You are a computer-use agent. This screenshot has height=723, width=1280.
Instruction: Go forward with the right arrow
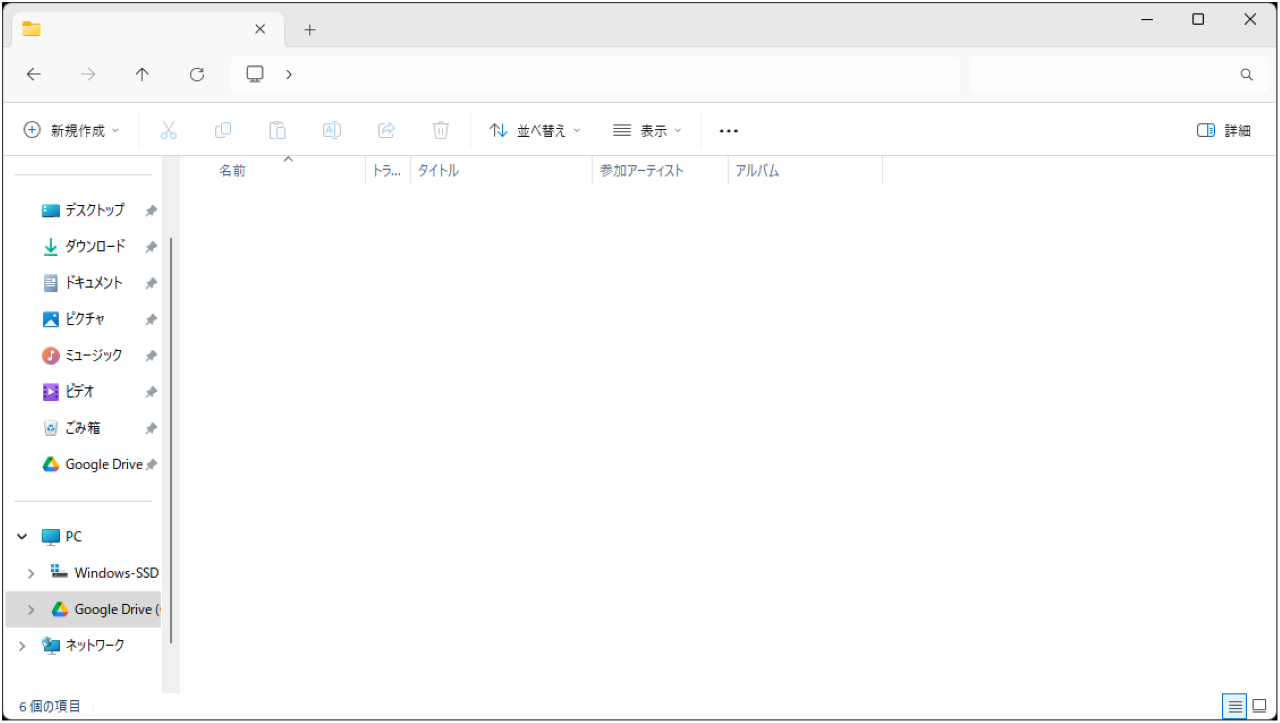click(x=88, y=74)
